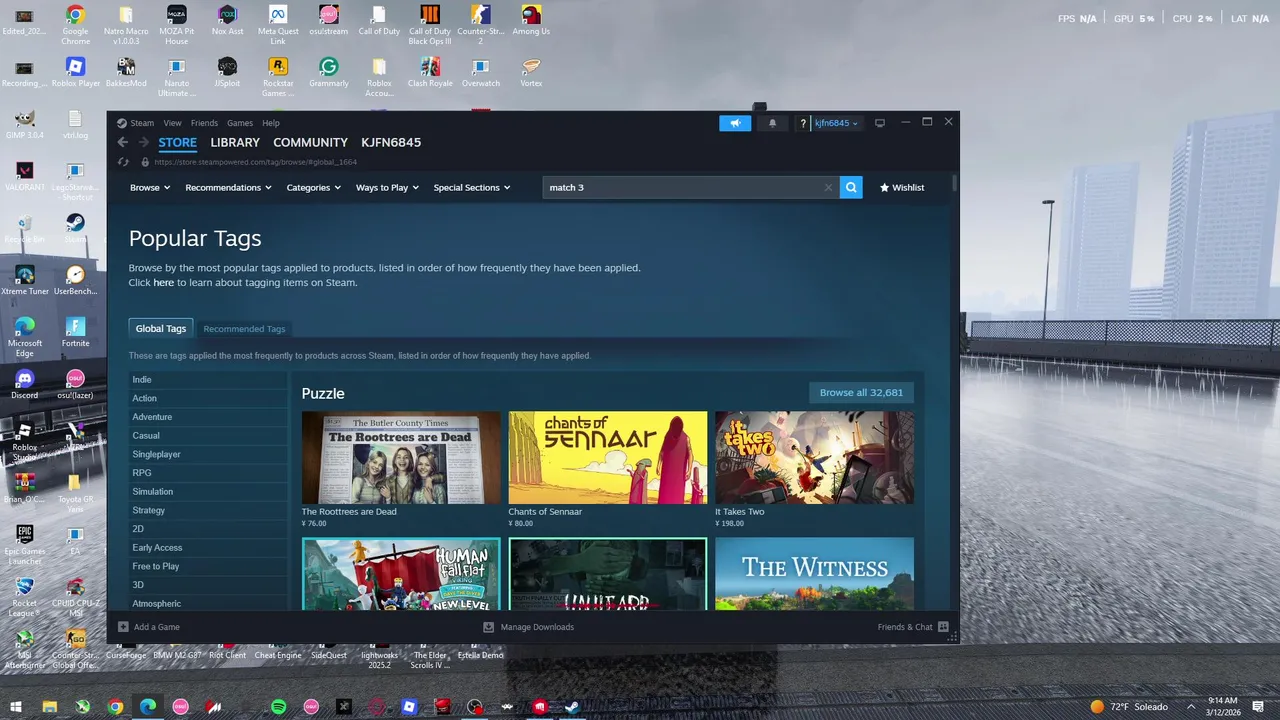Click Steam icon in taskbar
The width and height of the screenshot is (1280, 720).
click(572, 707)
